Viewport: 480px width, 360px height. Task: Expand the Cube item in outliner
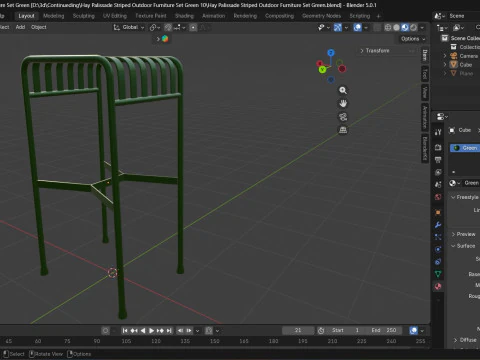(445, 65)
